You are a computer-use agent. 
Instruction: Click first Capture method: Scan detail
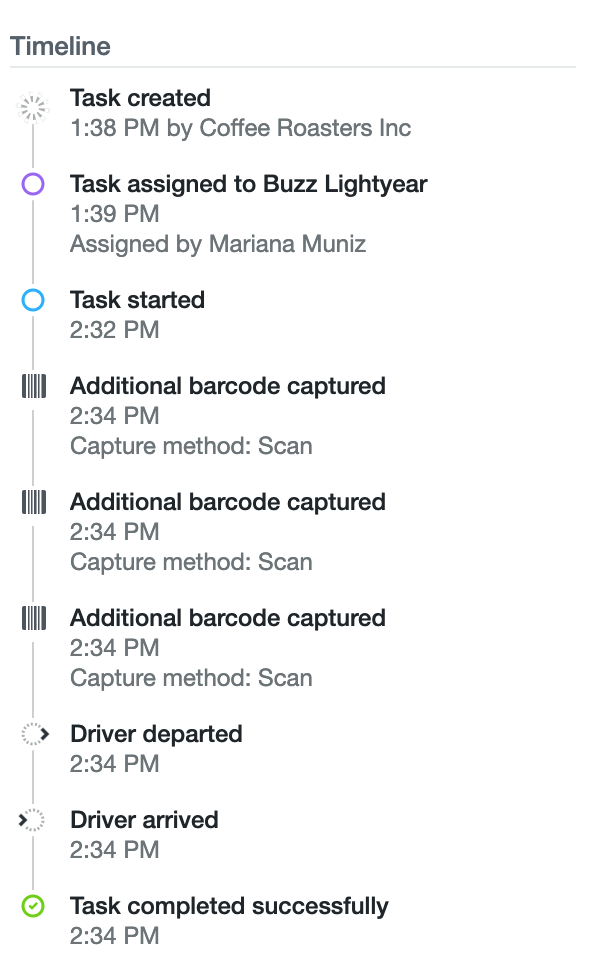tap(191, 446)
